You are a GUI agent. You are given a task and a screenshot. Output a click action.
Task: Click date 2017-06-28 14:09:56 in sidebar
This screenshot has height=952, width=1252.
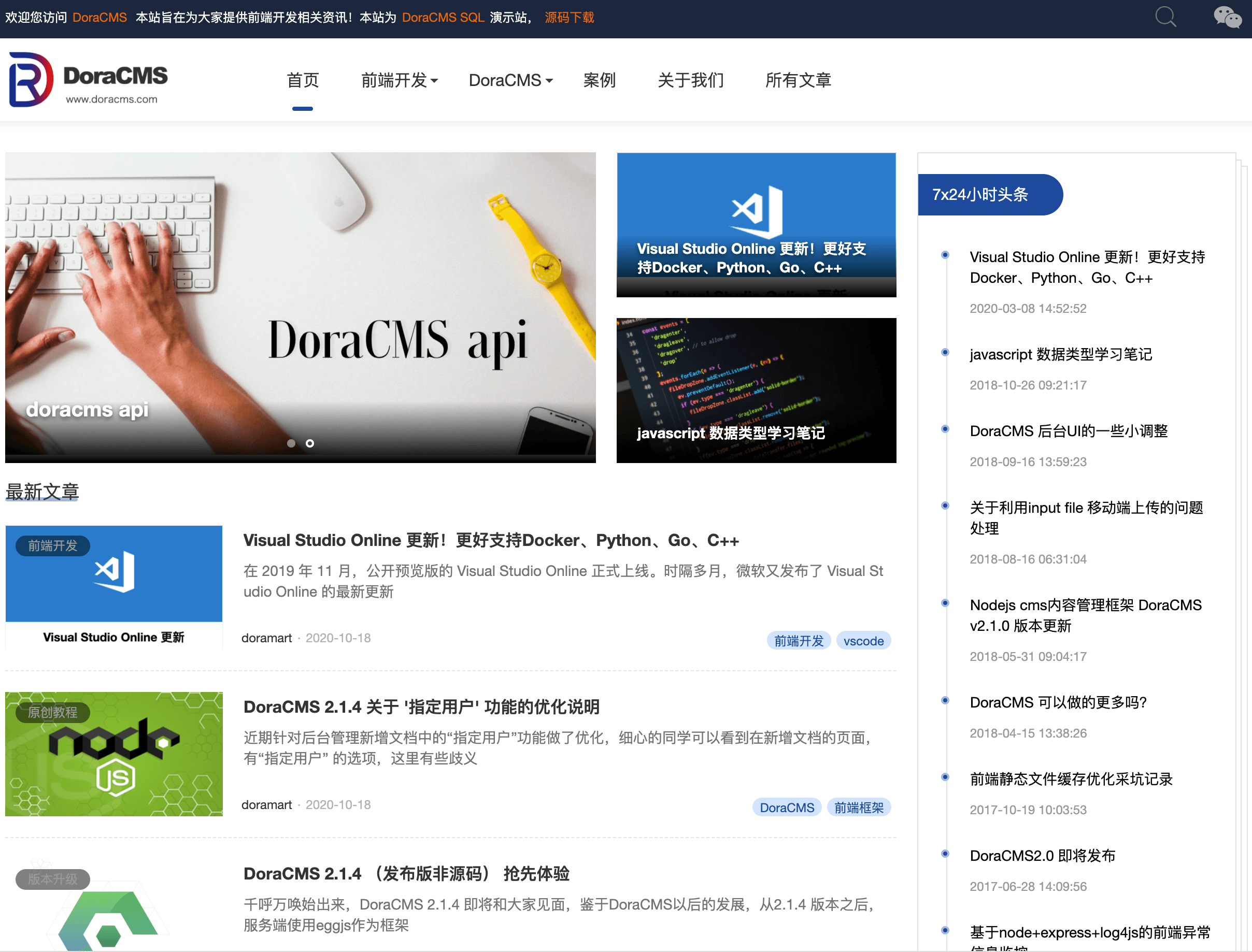point(1028,886)
